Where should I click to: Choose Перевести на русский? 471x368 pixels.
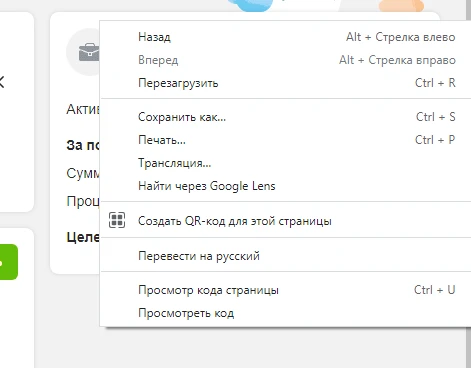point(286,256)
